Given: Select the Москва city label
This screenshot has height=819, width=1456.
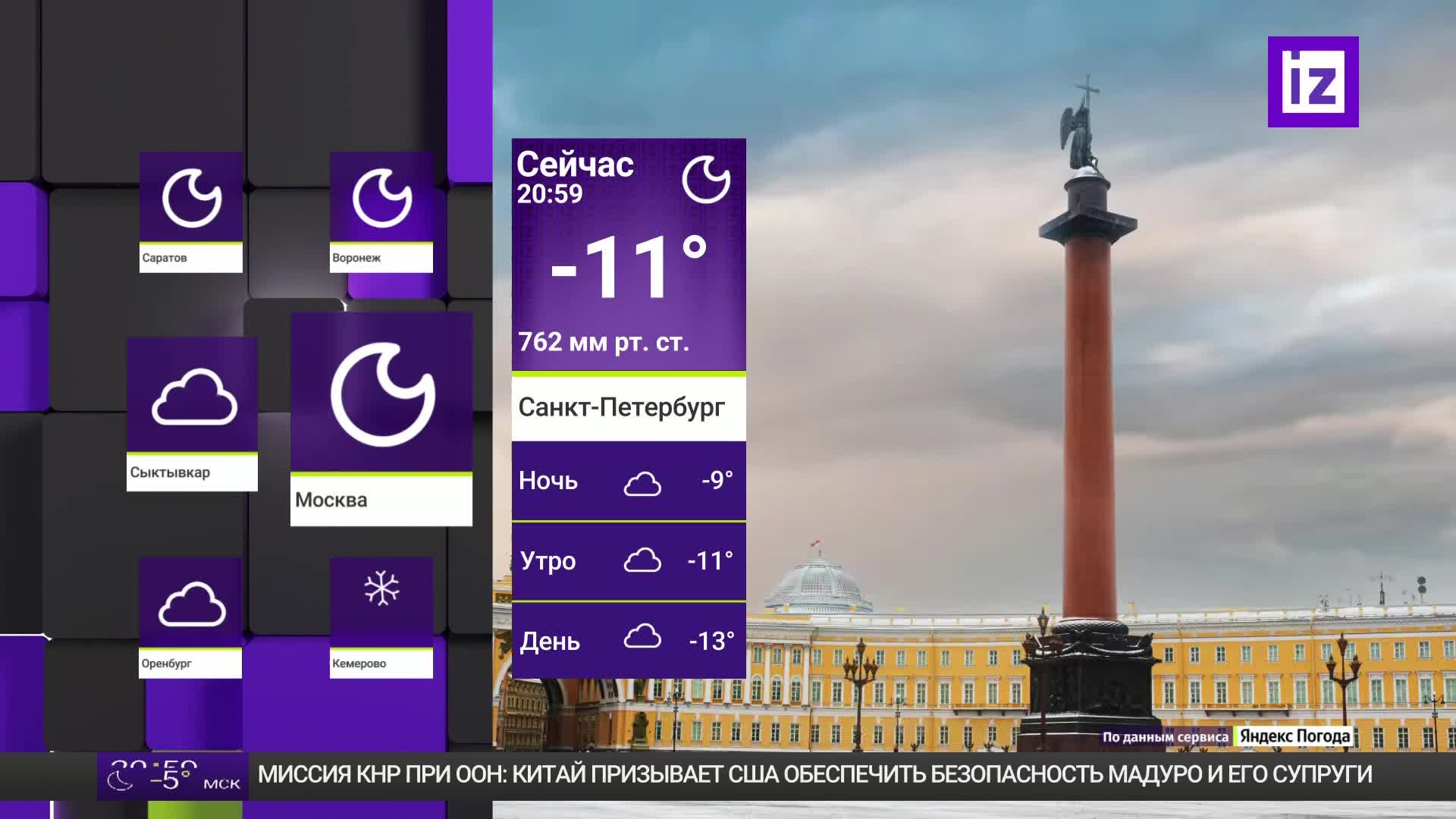Looking at the screenshot, I should coord(331,500).
